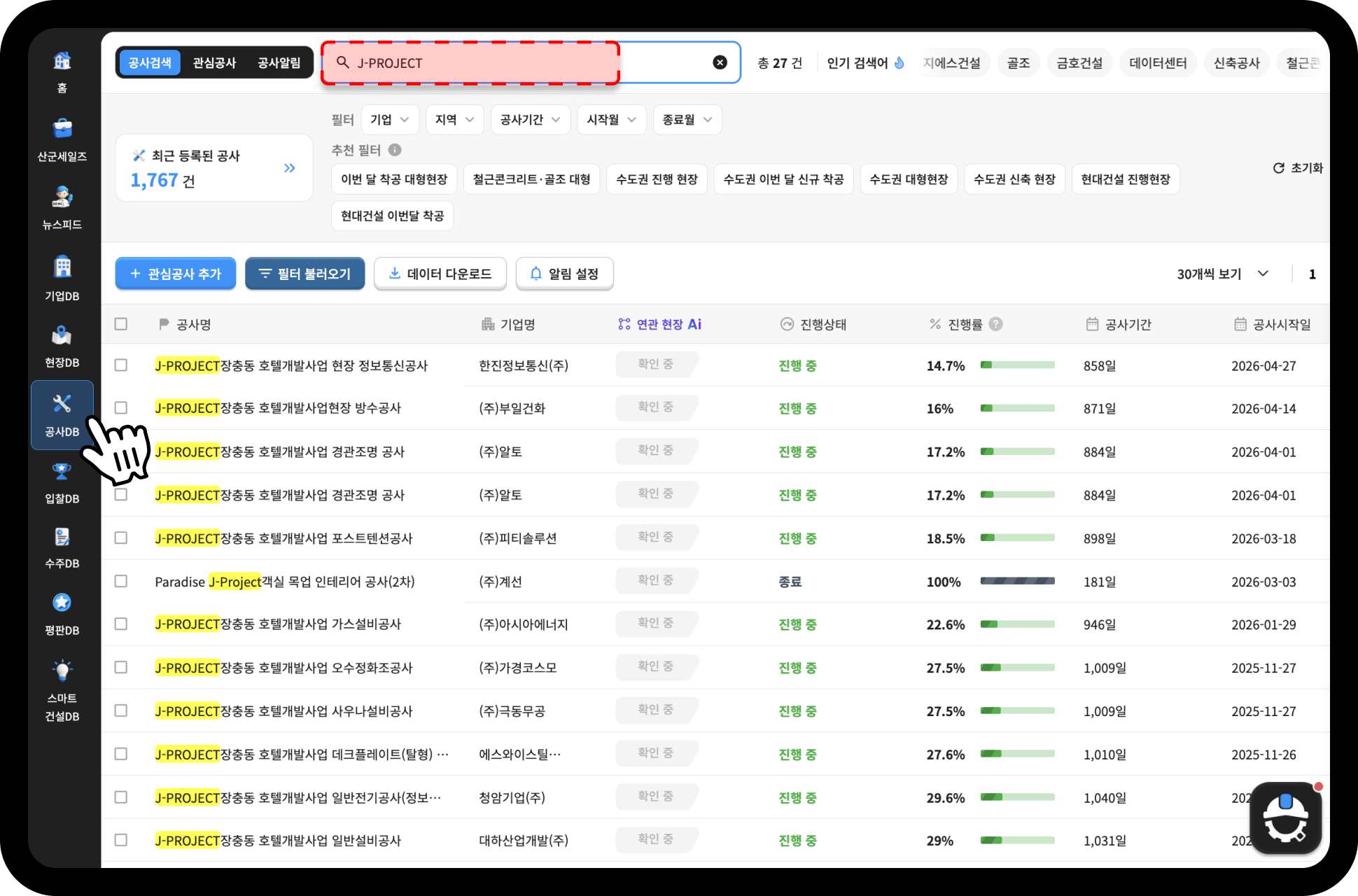This screenshot has height=896, width=1358.
Task: Click the magnifier icon in search box
Action: point(343,62)
